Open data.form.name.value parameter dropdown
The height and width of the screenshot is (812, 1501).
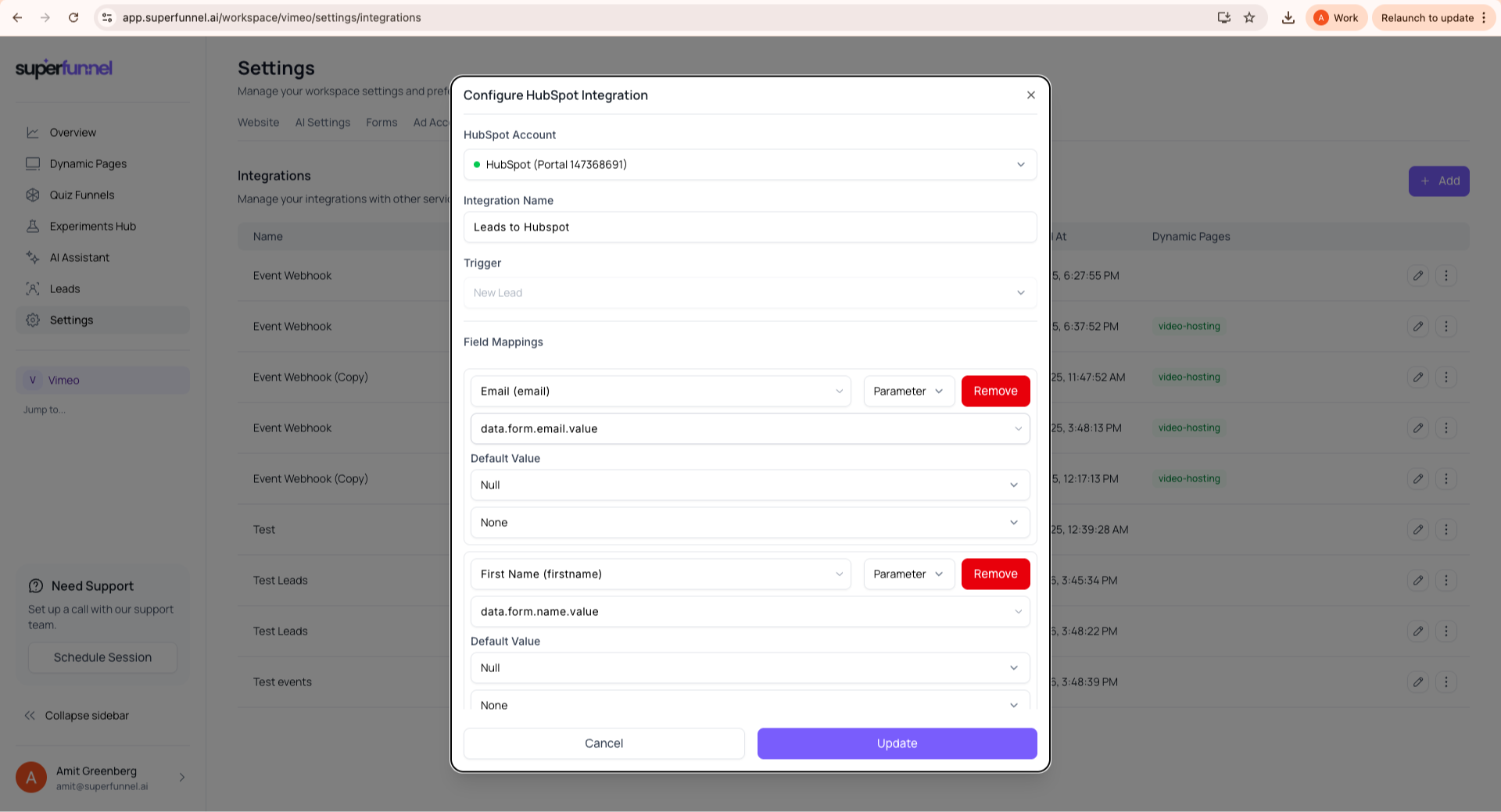click(750, 612)
